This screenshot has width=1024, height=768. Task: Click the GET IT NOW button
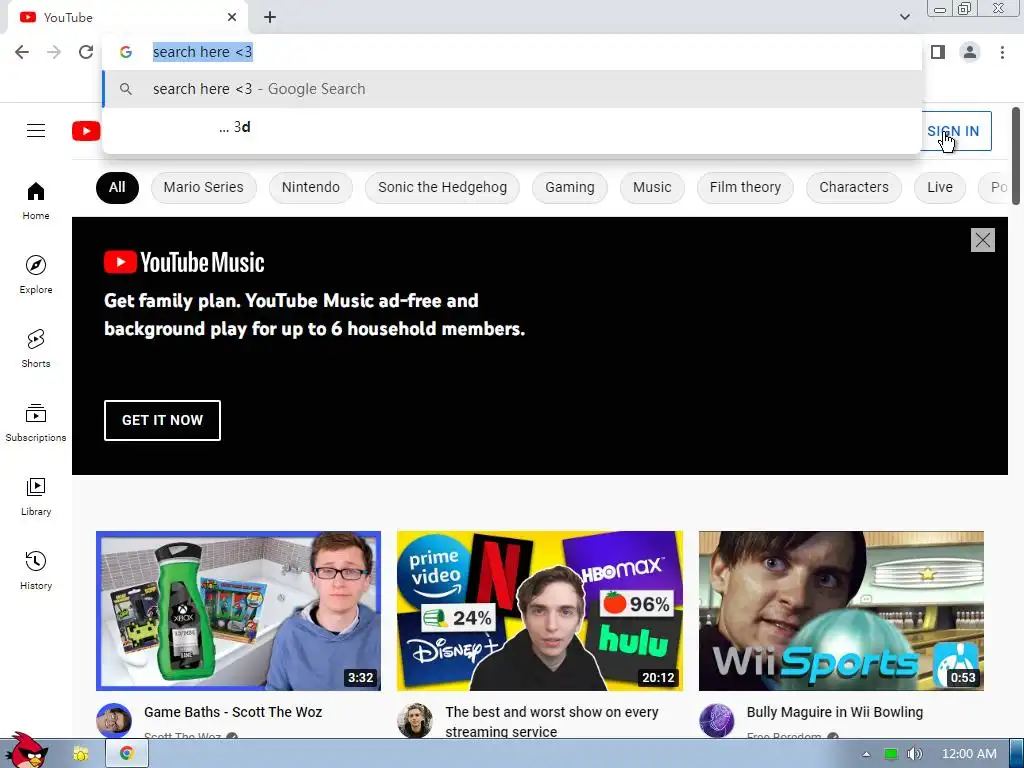[163, 421]
